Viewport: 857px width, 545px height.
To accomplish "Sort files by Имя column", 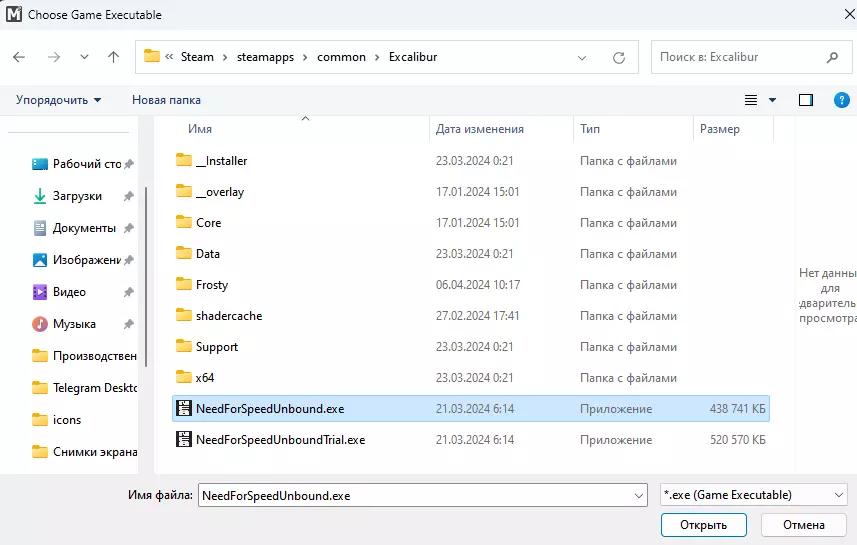I will [x=200, y=129].
